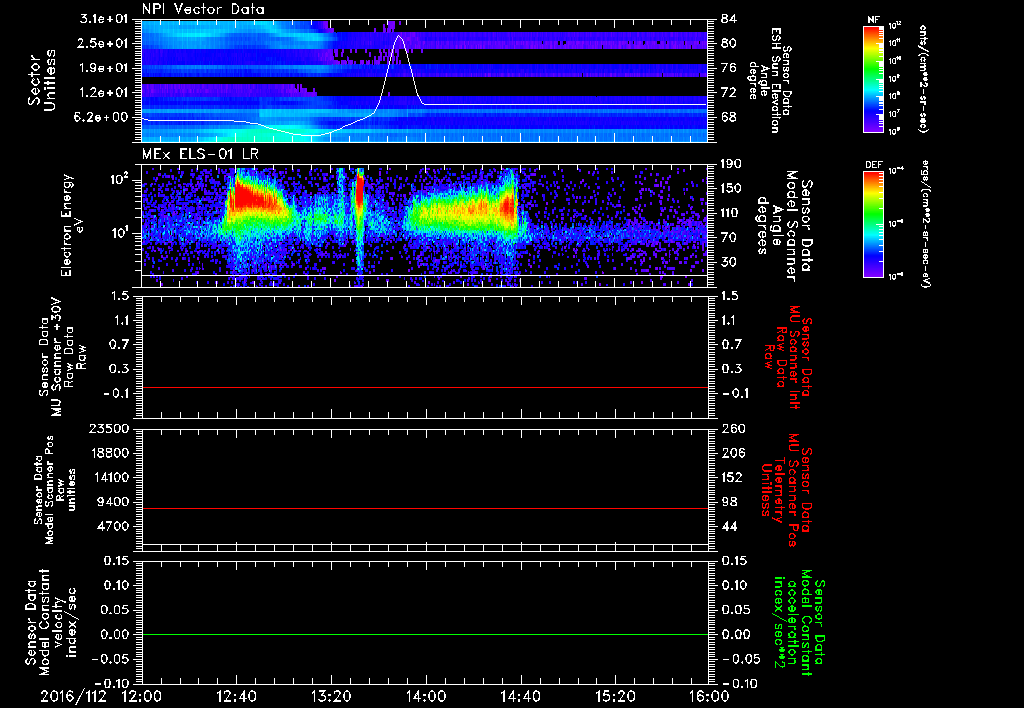Image resolution: width=1024 pixels, height=708 pixels.
Task: Click the peak of the white sun elevation curve
Action: 398,37
